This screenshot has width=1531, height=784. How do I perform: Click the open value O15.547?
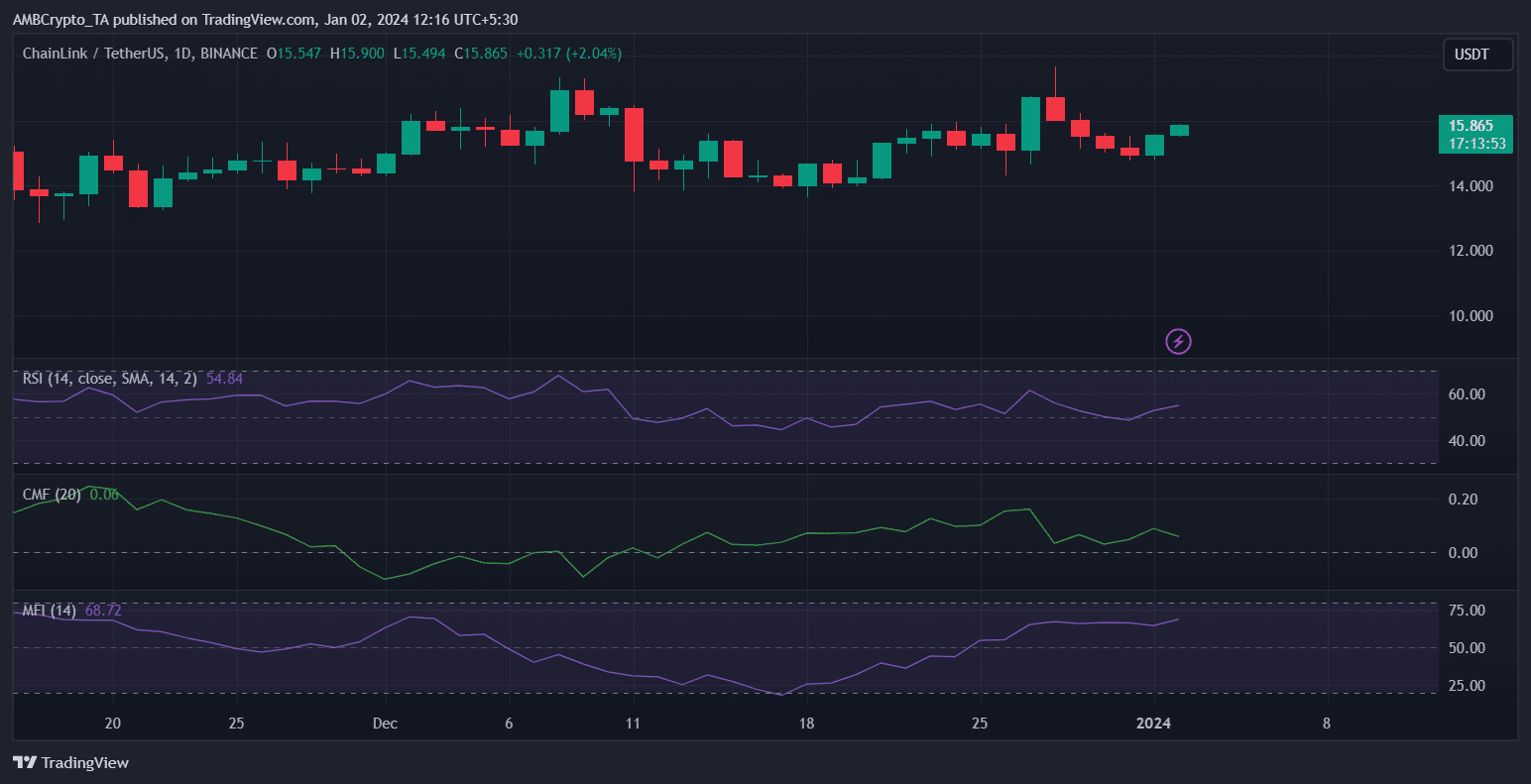click(x=294, y=54)
